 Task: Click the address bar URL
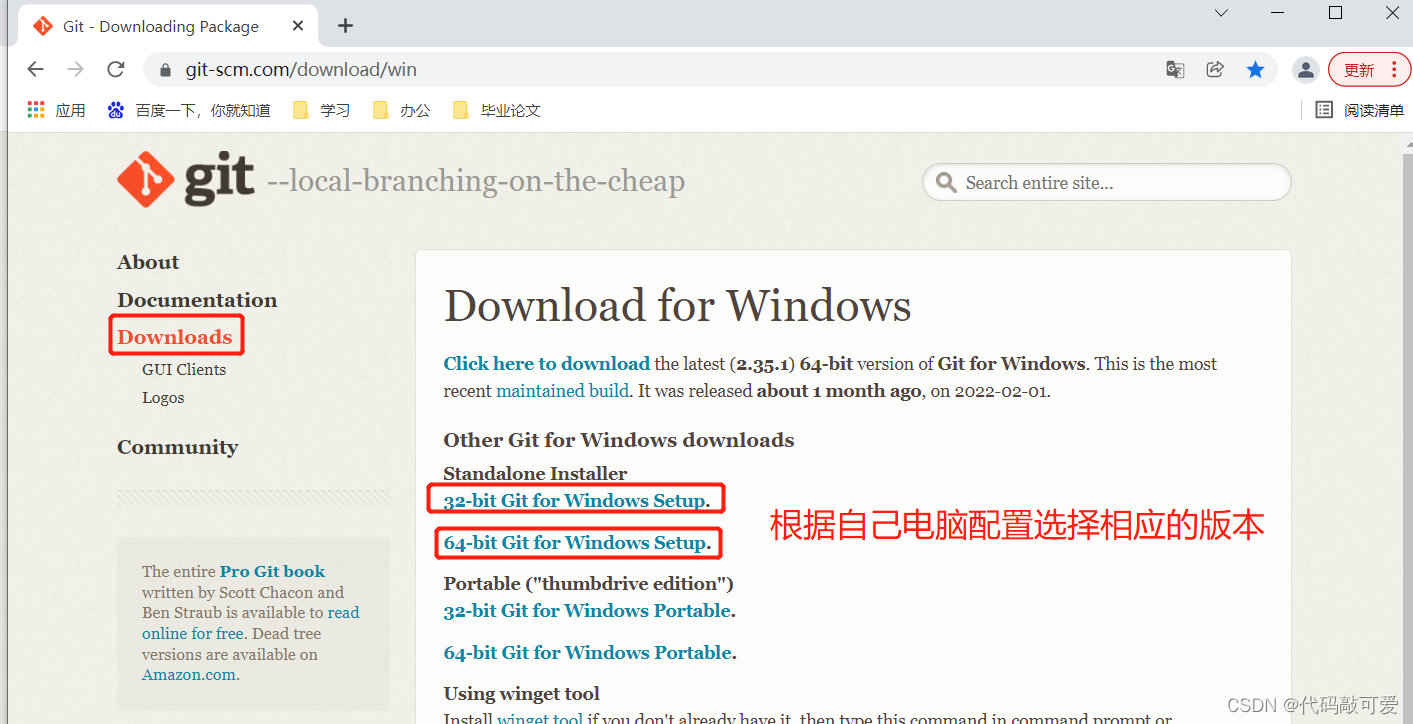pyautogui.click(x=301, y=70)
